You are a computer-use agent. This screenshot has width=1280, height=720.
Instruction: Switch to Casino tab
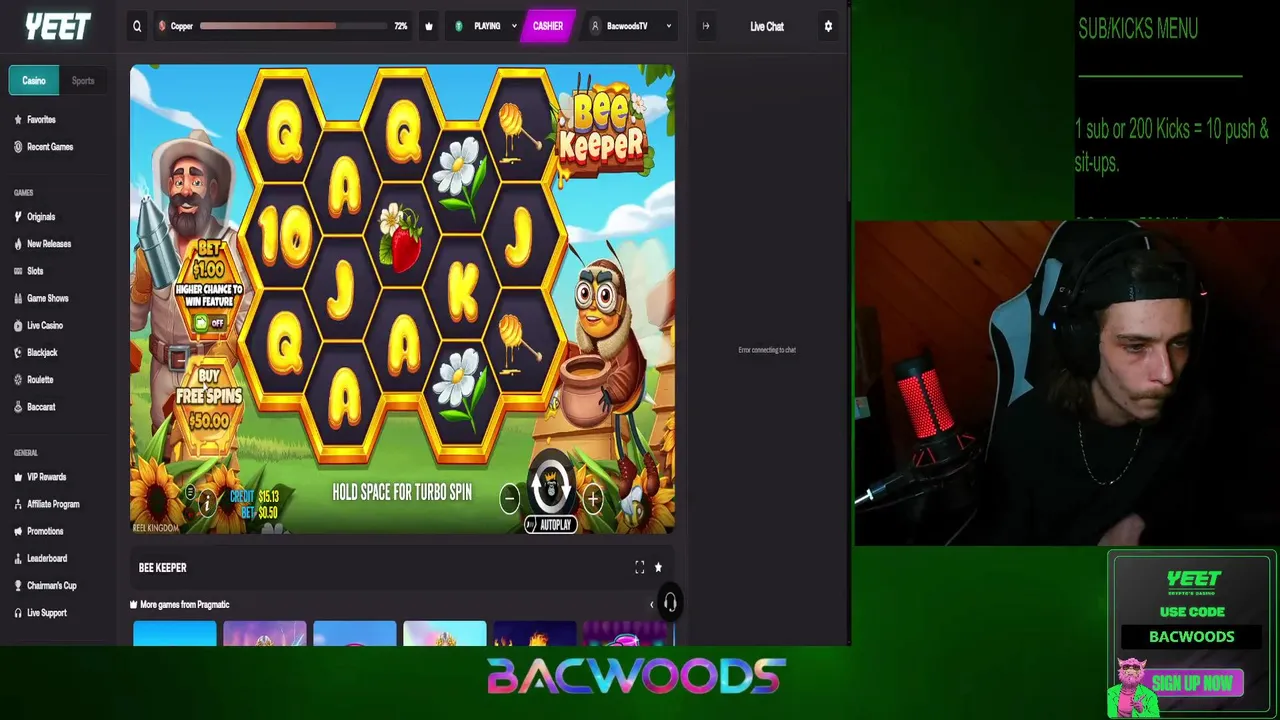34,81
